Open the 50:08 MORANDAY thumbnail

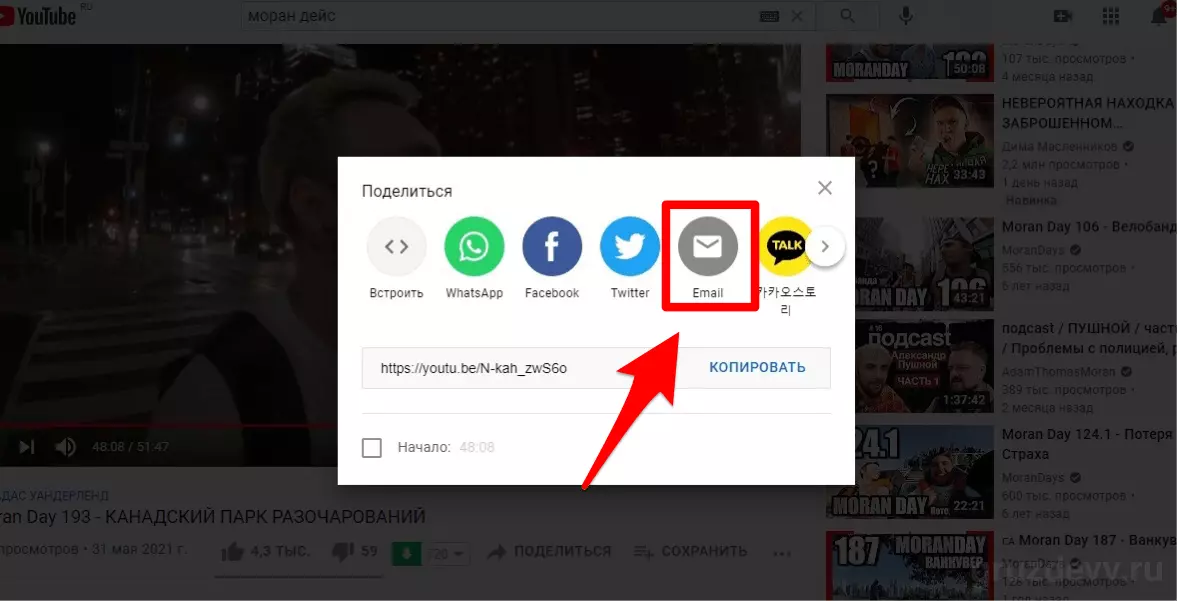click(x=910, y=62)
